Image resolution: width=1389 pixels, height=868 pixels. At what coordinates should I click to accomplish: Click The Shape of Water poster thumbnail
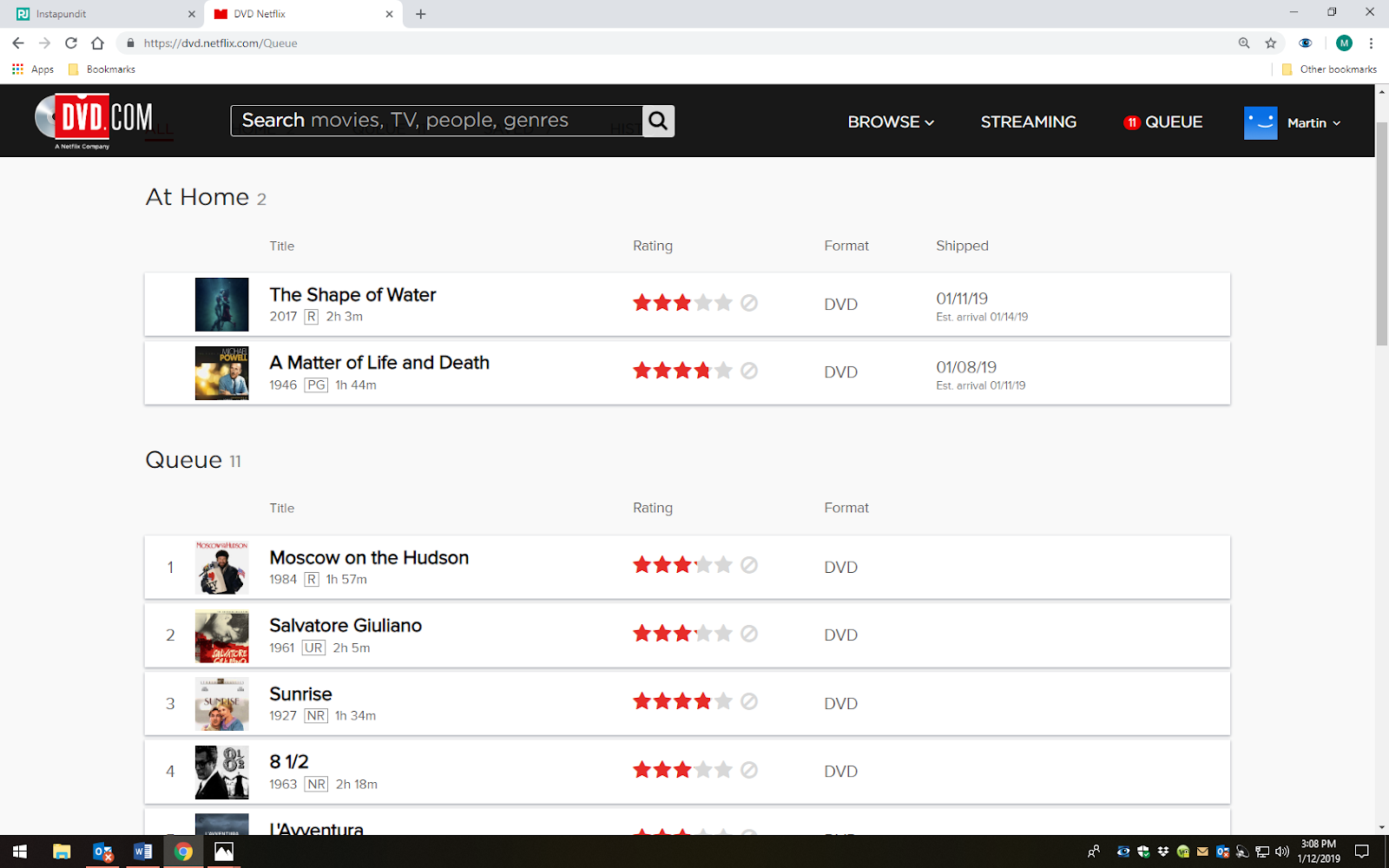(221, 305)
